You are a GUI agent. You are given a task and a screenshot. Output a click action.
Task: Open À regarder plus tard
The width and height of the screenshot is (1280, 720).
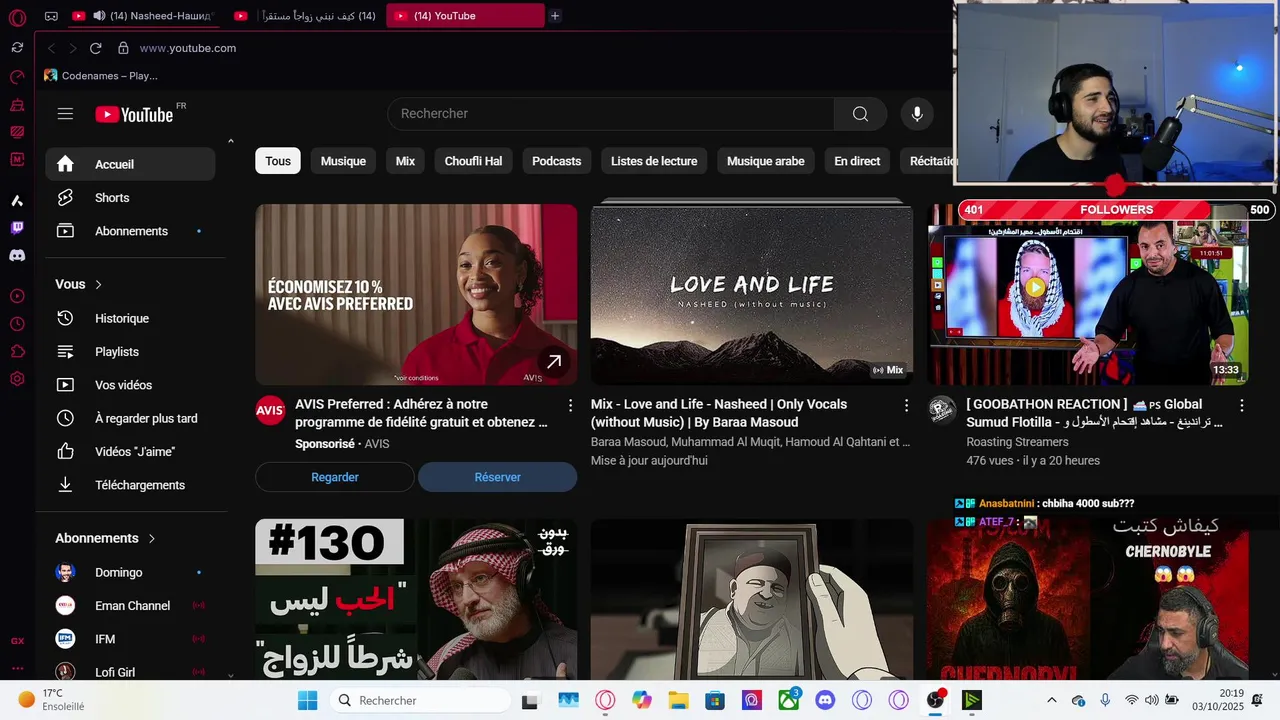point(130,418)
